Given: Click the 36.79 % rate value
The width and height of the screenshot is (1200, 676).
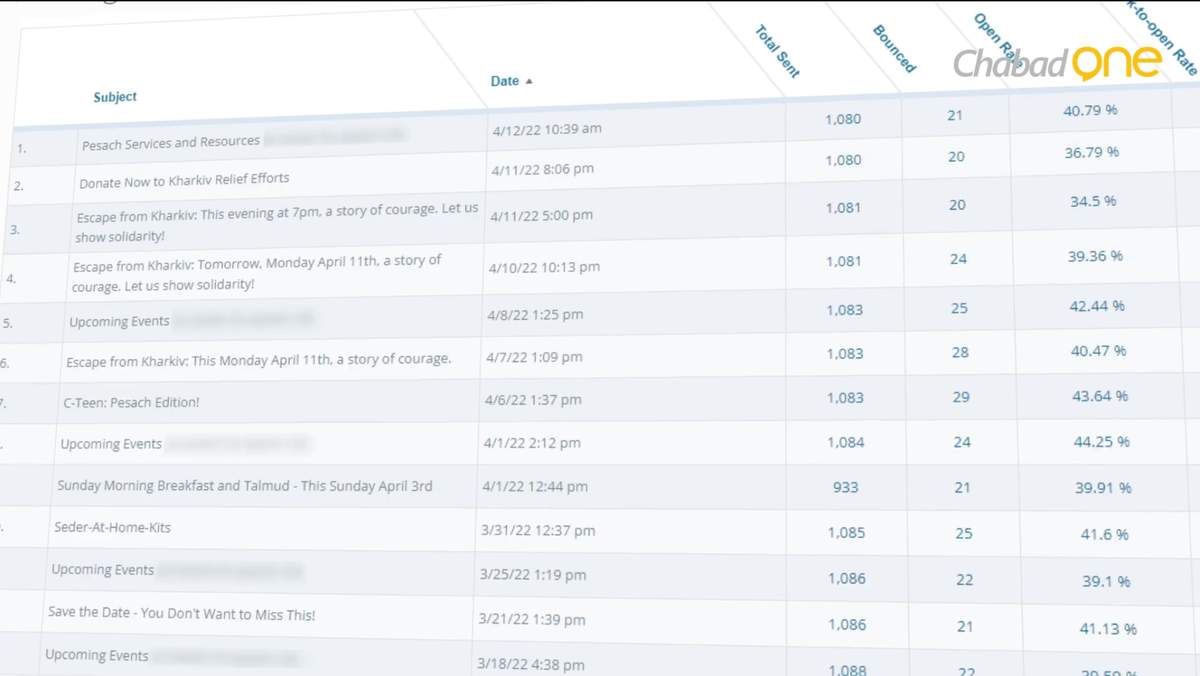Looking at the screenshot, I should click(x=1092, y=153).
